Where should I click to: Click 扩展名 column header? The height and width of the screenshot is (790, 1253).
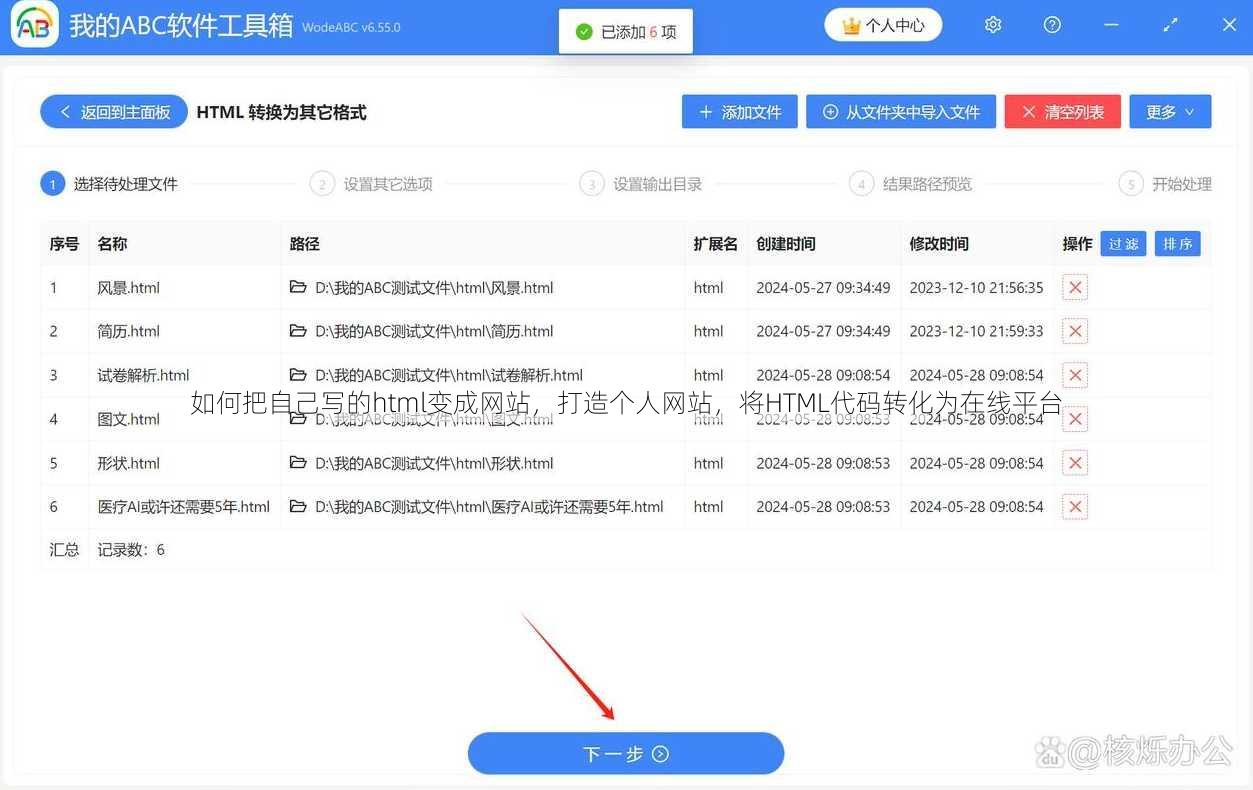(x=716, y=244)
